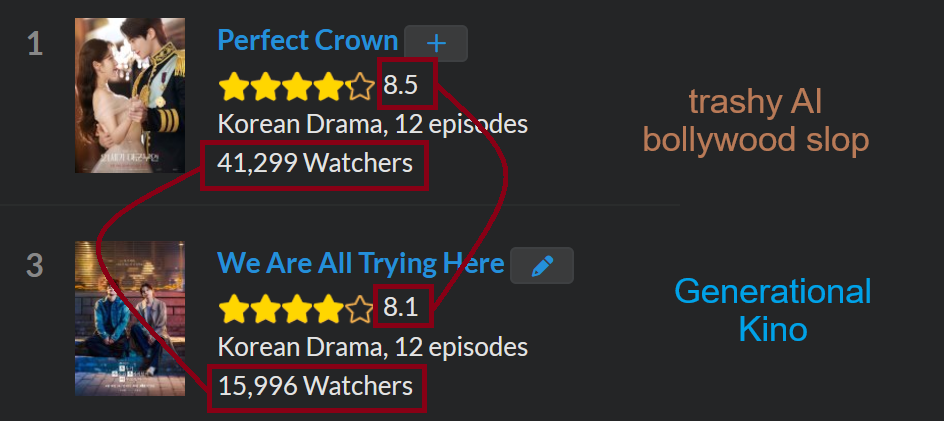
Task: Click the third star in Perfect Crown rating
Action: pyautogui.click(x=297, y=87)
